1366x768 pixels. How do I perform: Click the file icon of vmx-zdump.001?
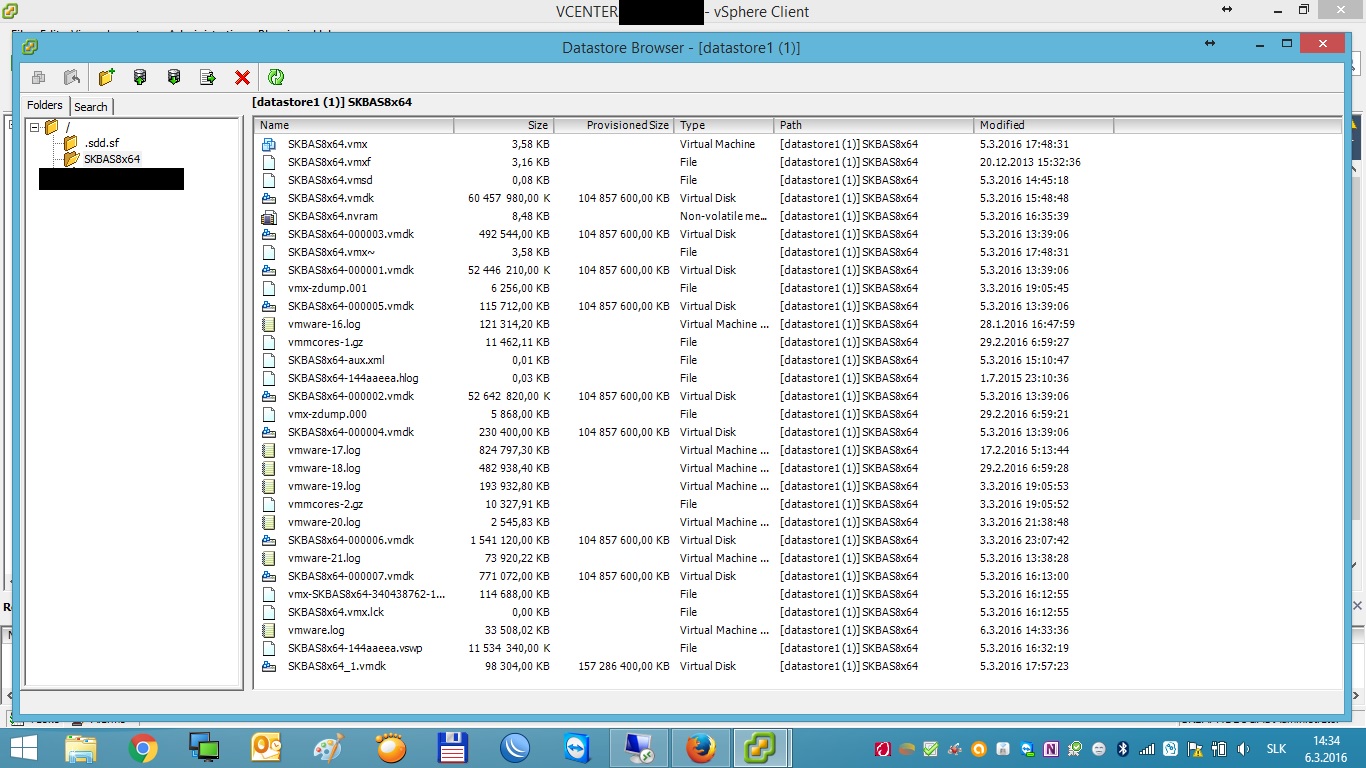[x=268, y=288]
